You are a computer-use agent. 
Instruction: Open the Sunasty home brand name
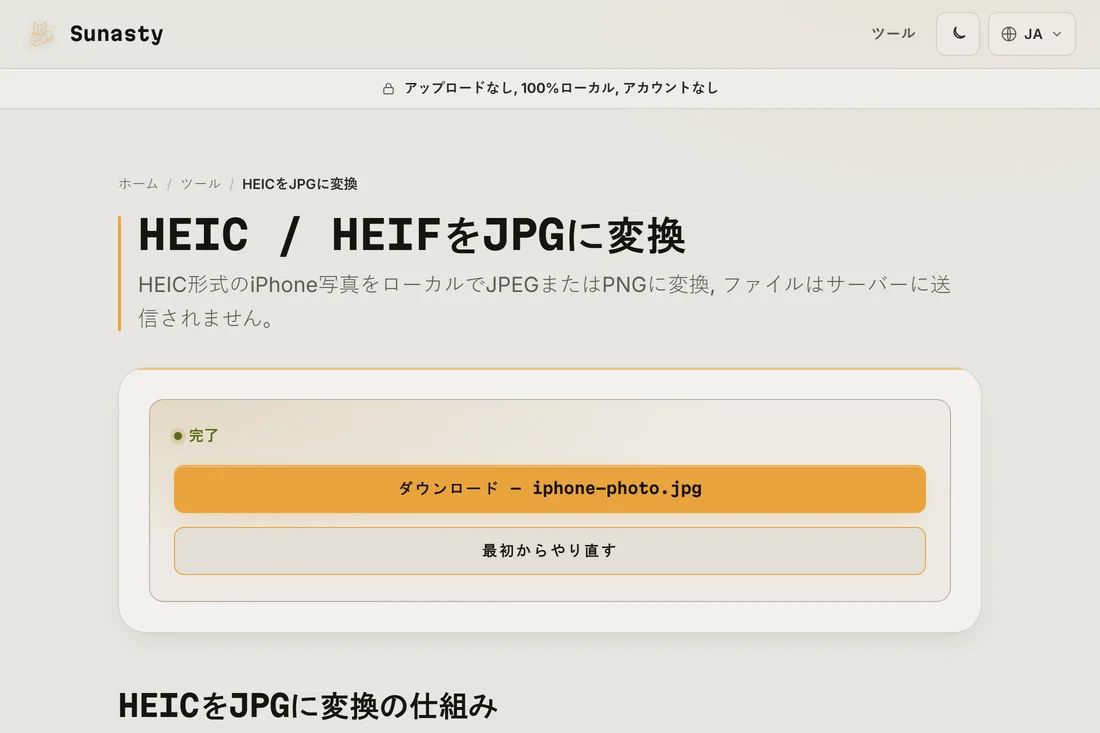(116, 34)
